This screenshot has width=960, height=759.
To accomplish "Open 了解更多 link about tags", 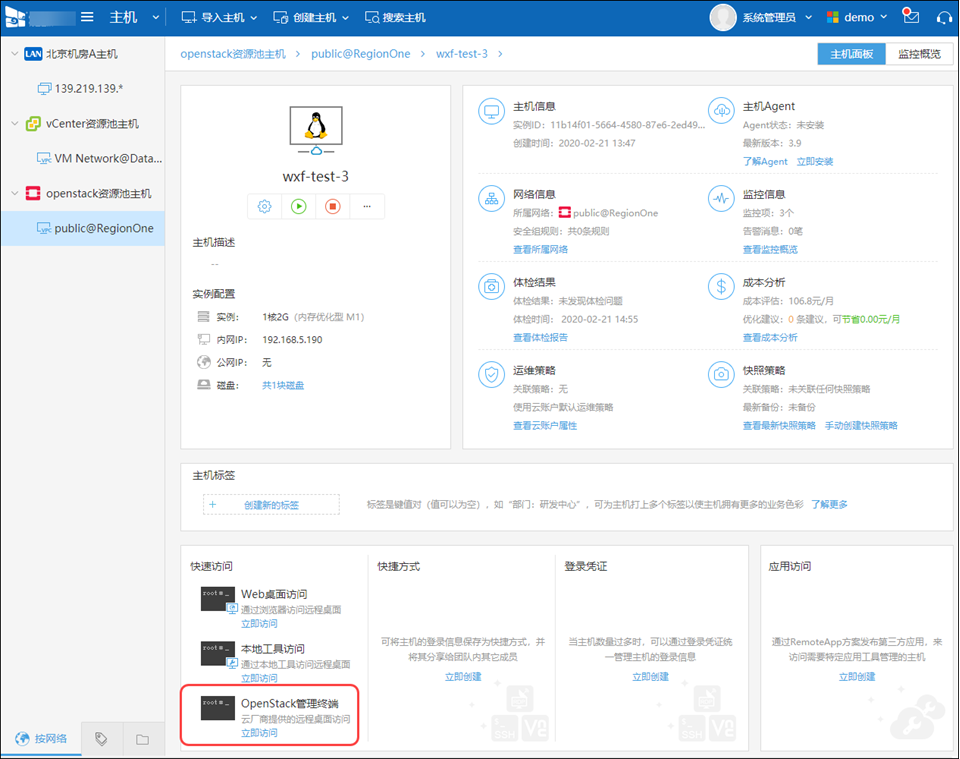I will coord(829,504).
